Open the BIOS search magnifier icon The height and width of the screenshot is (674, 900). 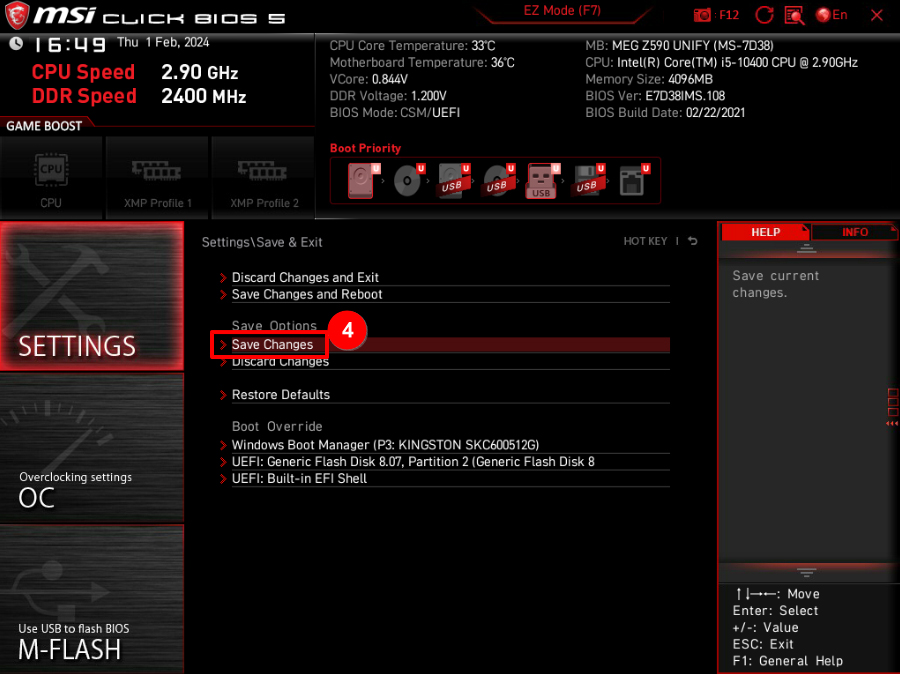coord(794,16)
